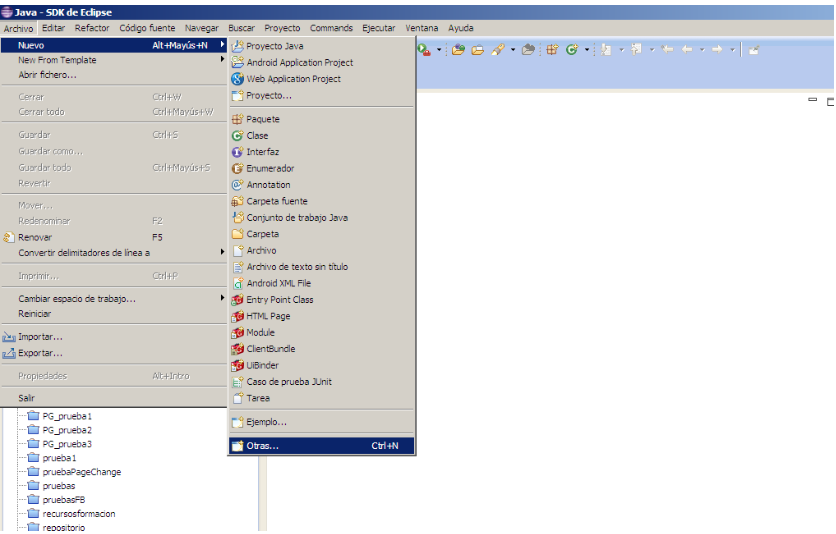Select Otras... at the submenu bottom
Screen dimensions: 836x534
[x=322, y=446]
